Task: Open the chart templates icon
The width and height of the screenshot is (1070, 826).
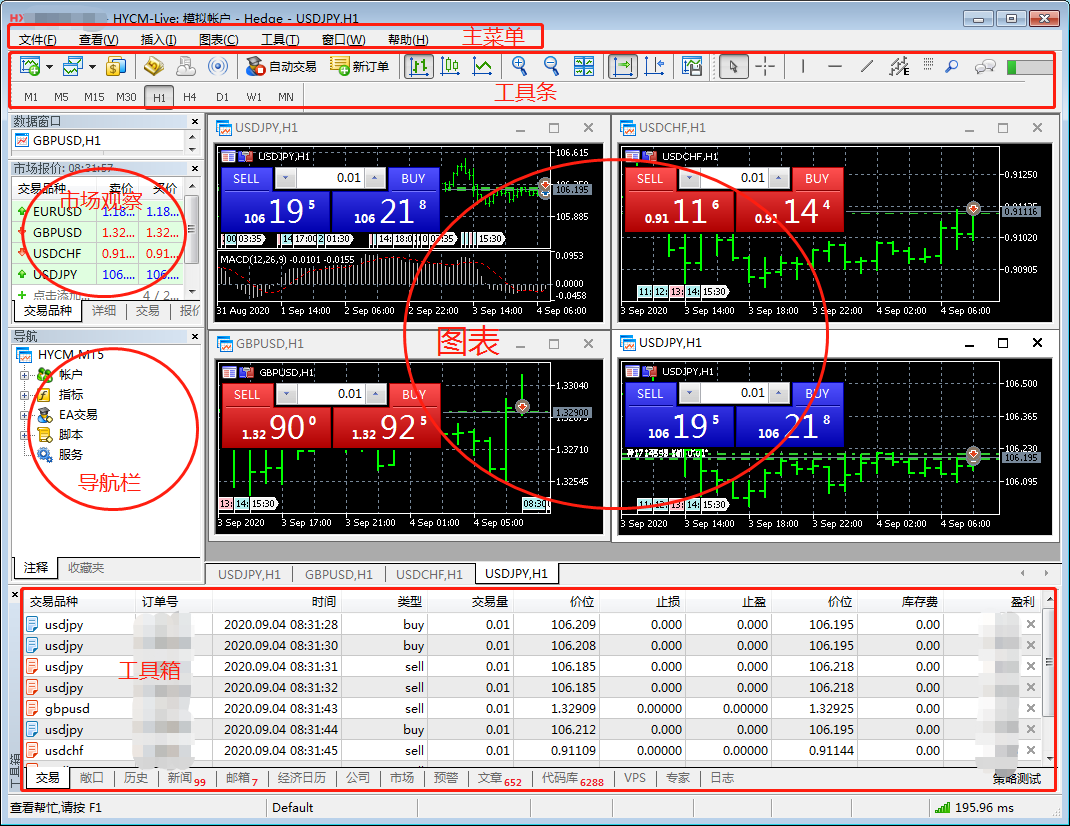Action: tap(691, 66)
